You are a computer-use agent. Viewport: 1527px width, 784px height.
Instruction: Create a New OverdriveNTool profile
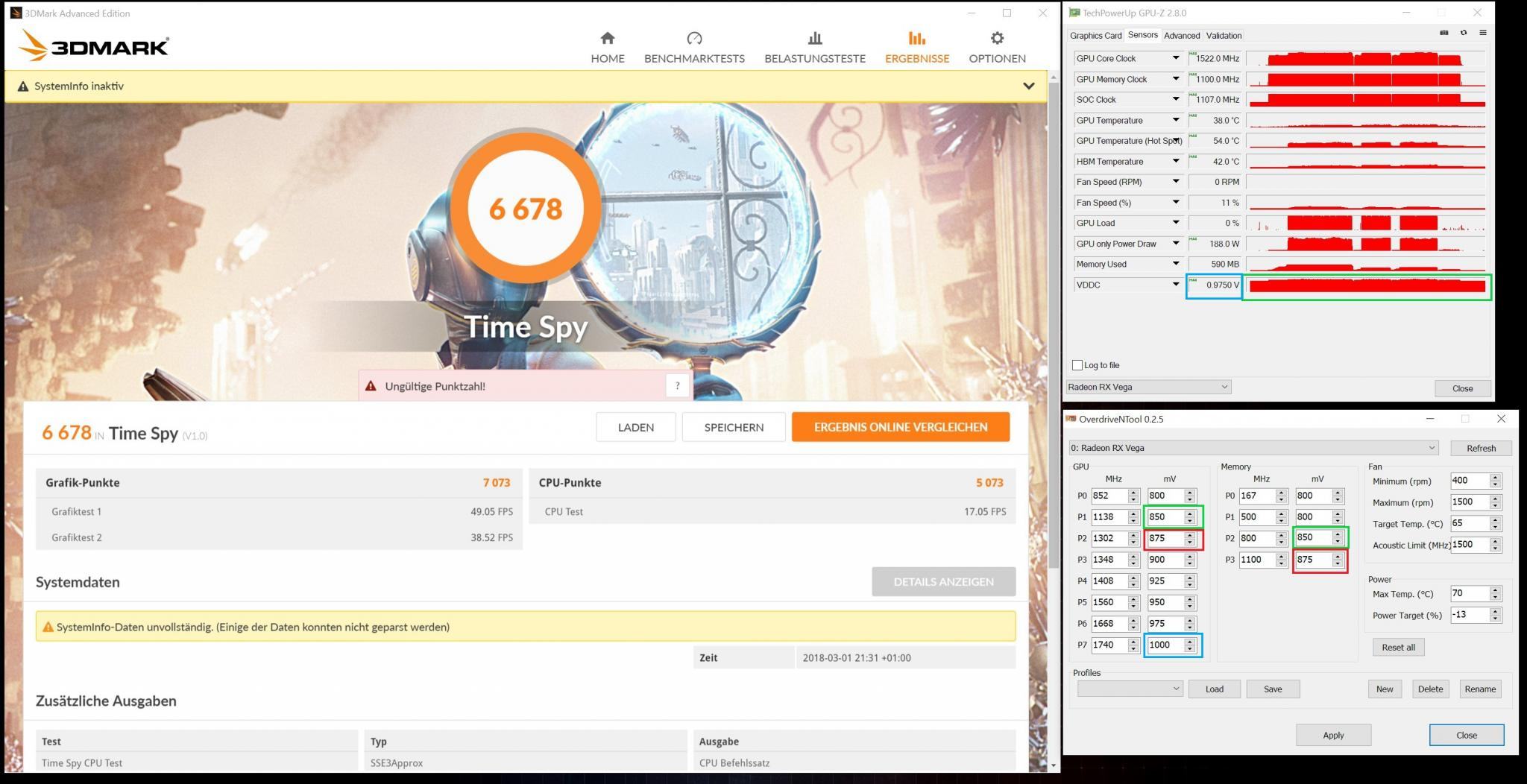[x=1385, y=689]
